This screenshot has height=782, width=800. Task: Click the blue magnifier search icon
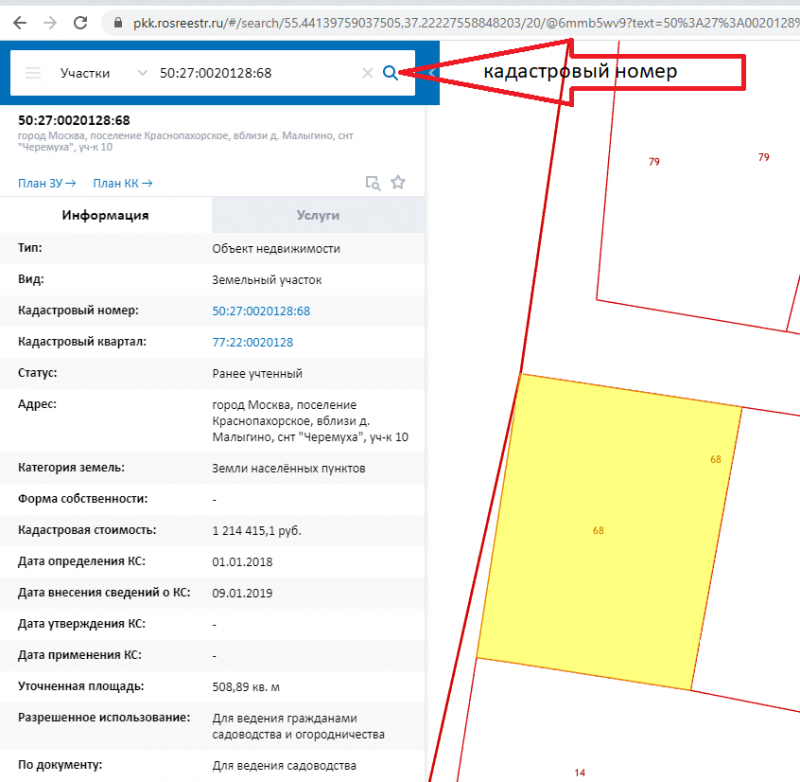click(391, 72)
